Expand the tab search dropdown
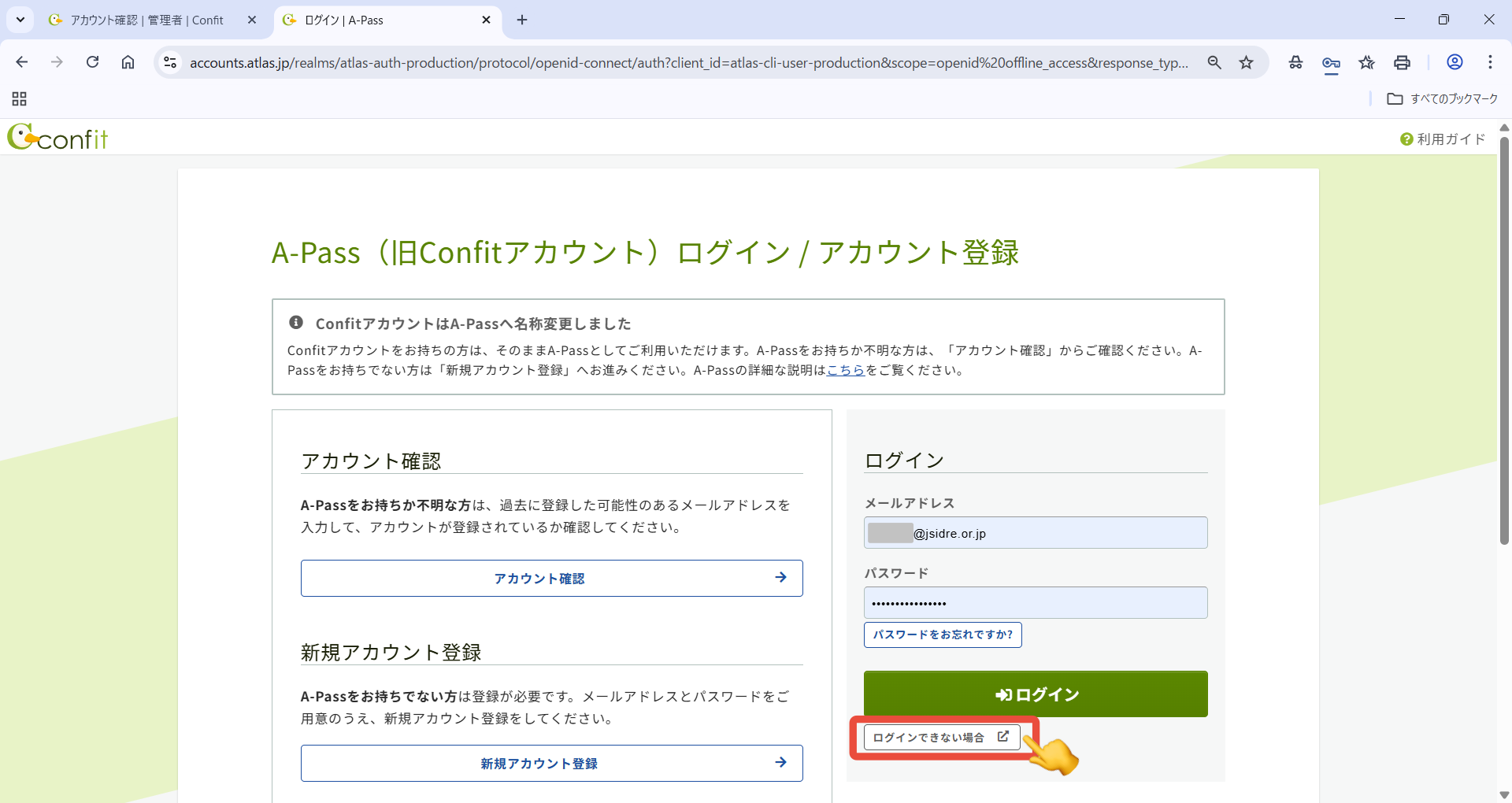 [20, 20]
